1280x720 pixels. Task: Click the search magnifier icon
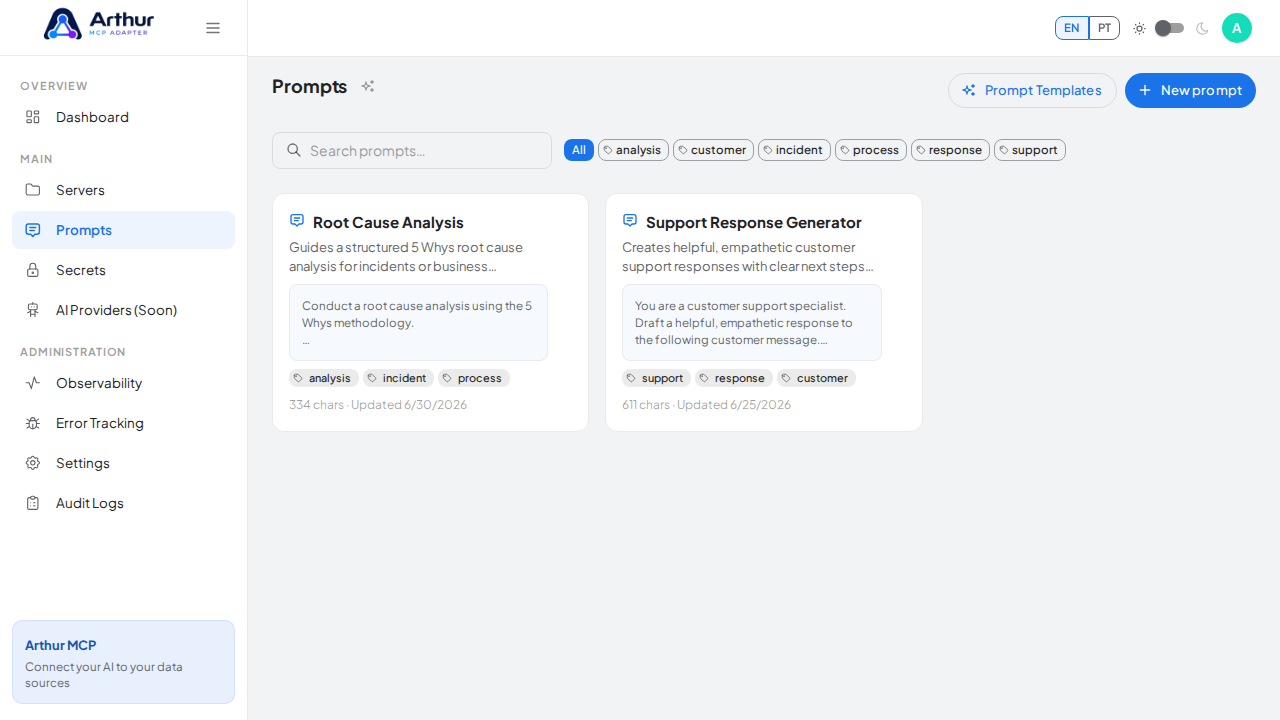(294, 150)
